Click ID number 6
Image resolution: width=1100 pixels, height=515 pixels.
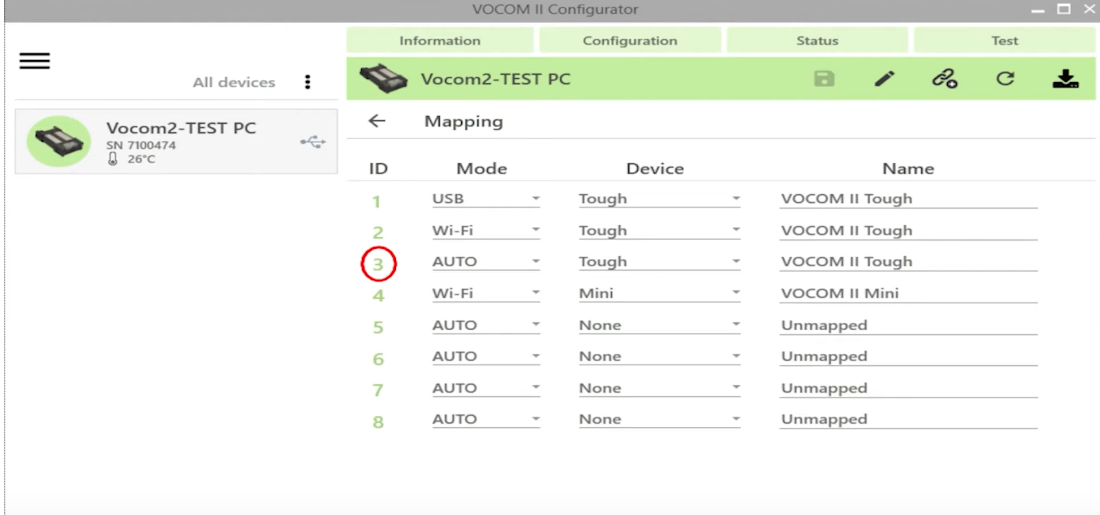pos(378,359)
